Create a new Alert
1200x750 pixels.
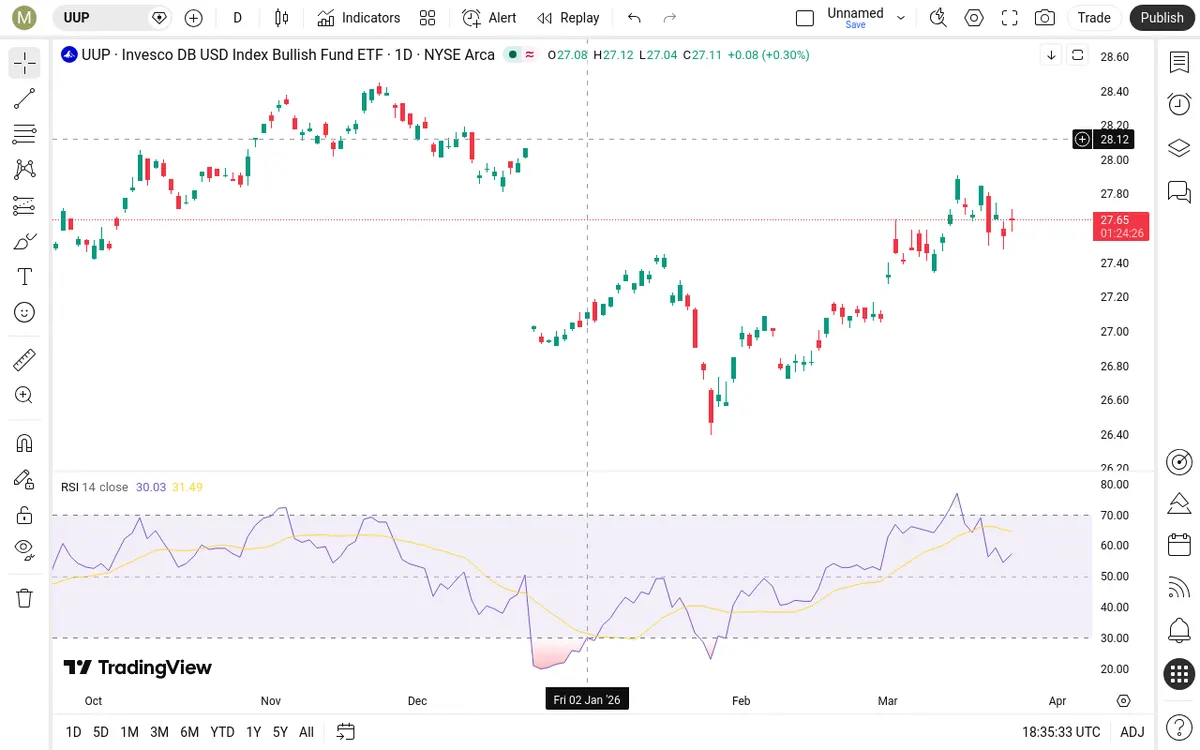click(490, 17)
